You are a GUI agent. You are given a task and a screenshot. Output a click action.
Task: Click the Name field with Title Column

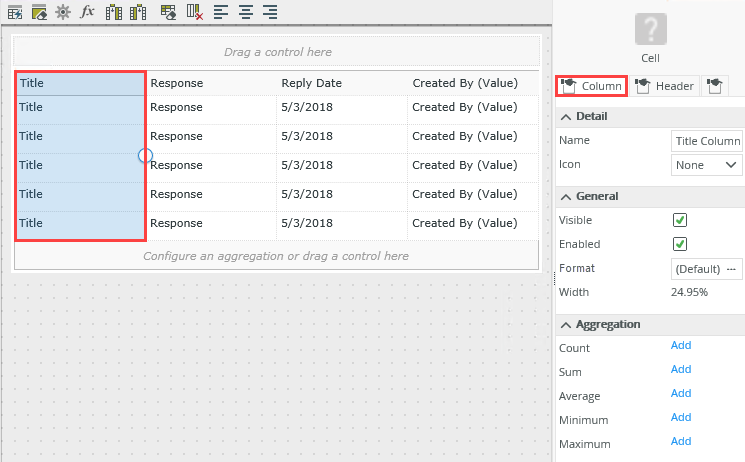707,141
